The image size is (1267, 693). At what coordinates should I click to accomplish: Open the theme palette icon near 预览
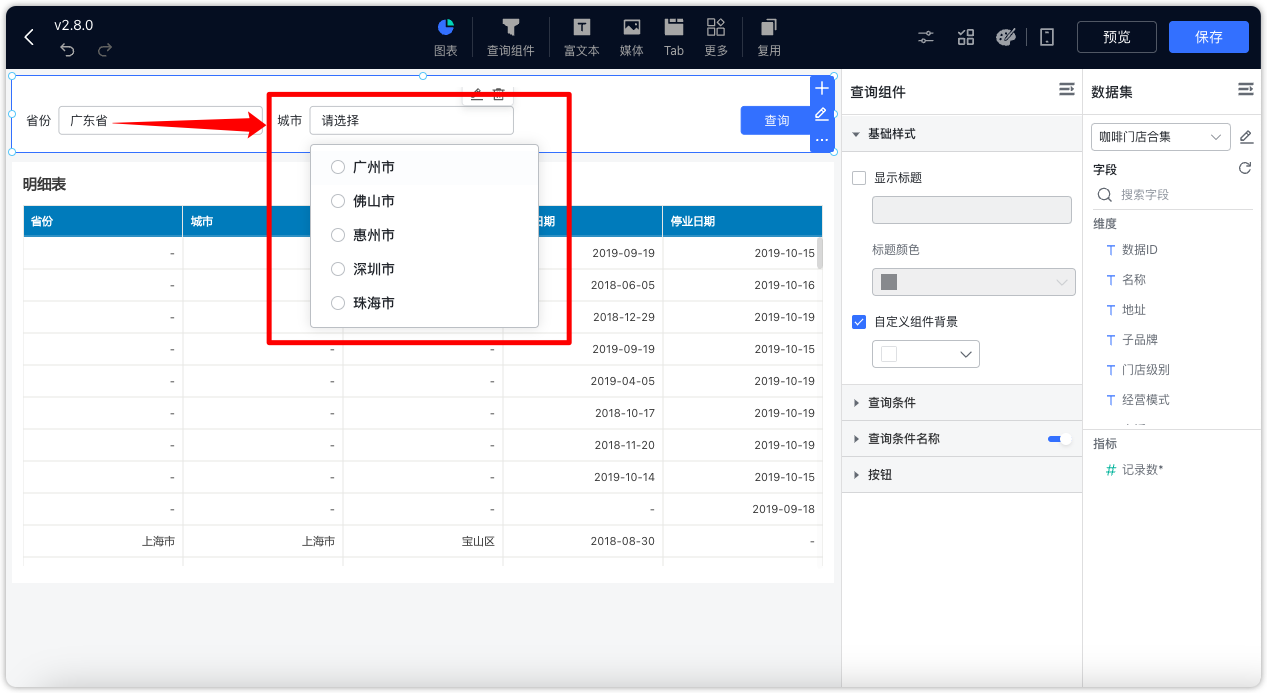click(1006, 36)
